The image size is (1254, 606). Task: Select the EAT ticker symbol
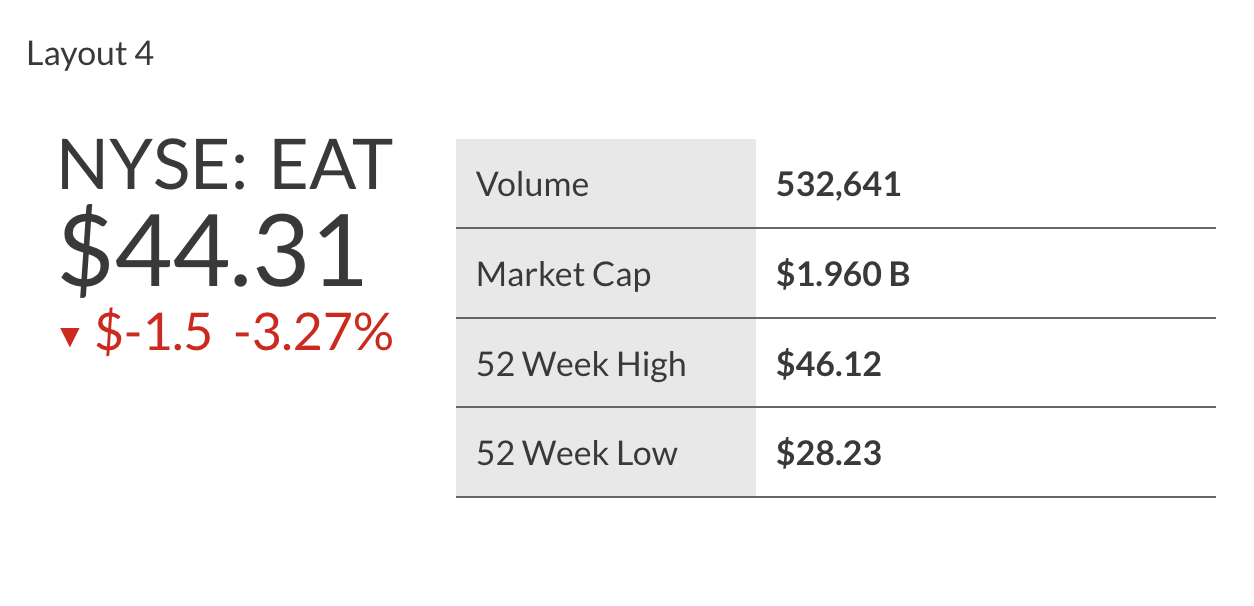332,166
